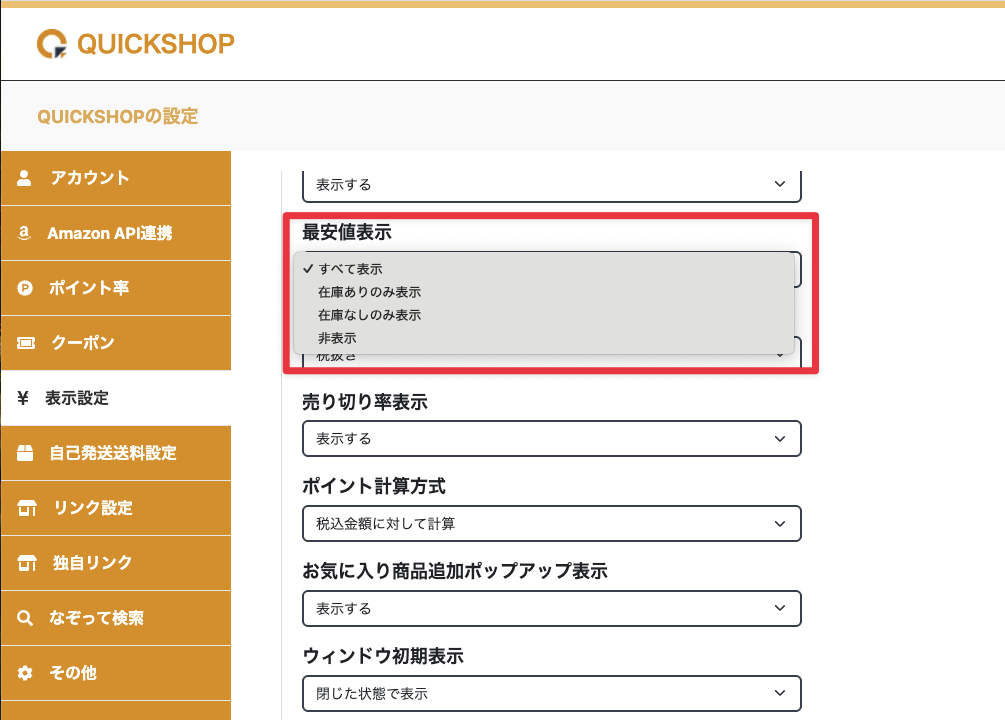Viewport: 1005px width, 720px height.
Task: Open the ポイント計算方式 dropdown
Action: [x=551, y=523]
